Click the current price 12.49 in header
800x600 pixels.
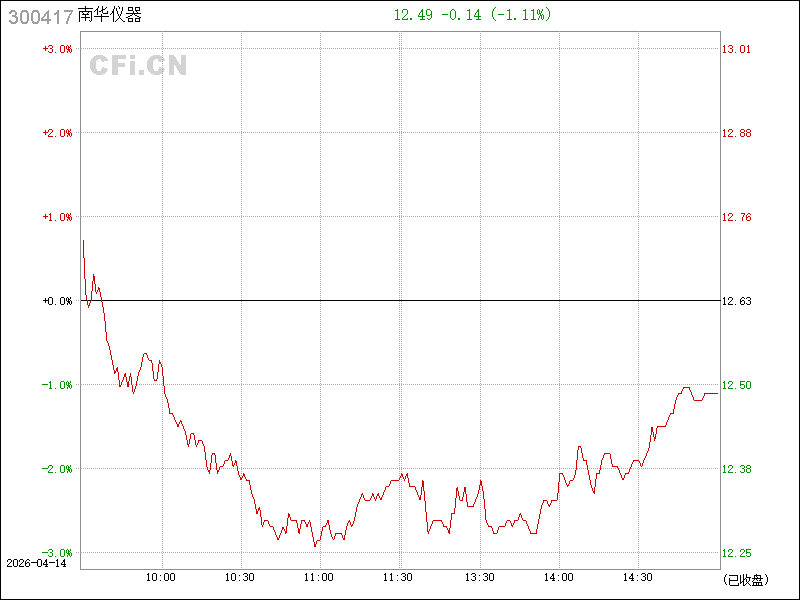pos(412,15)
